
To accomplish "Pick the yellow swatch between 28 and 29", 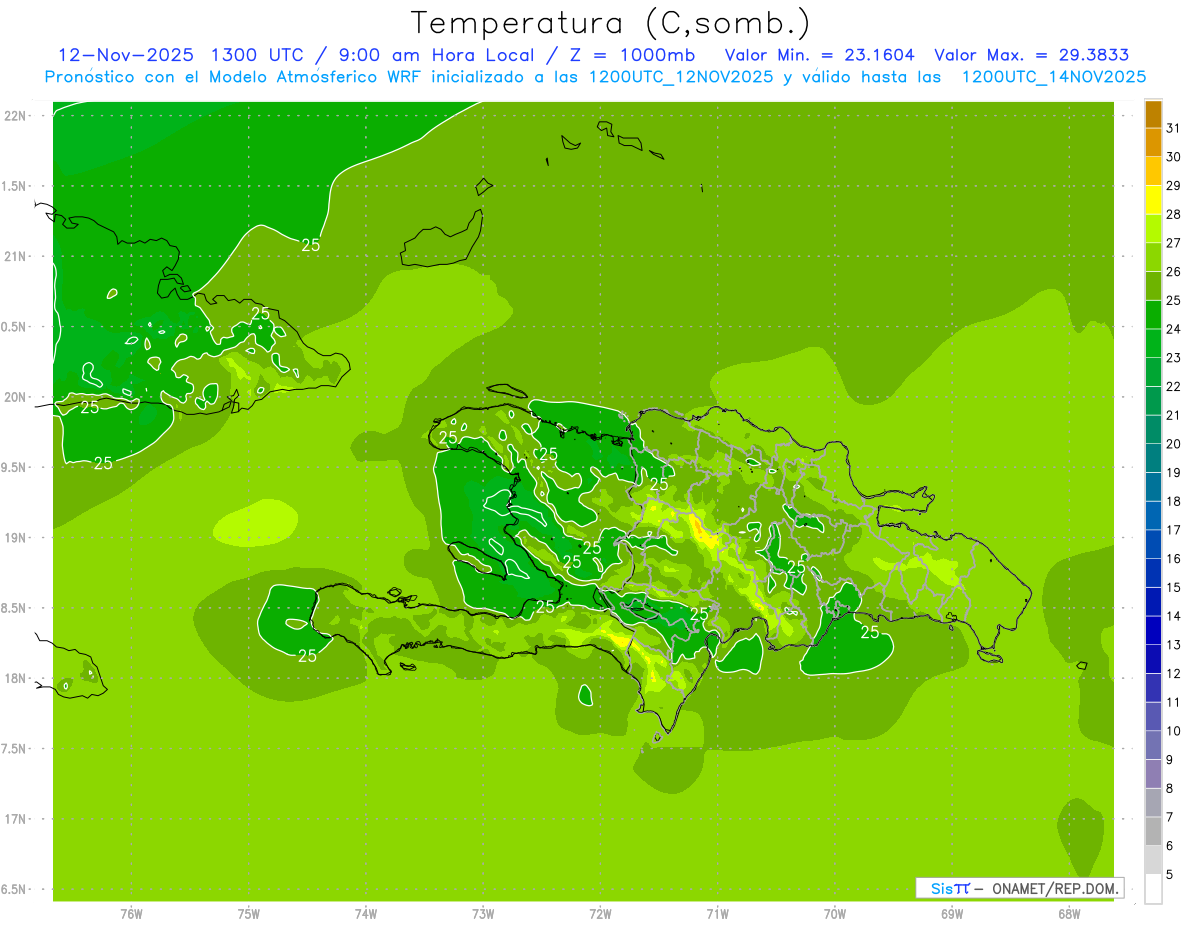I will coord(1153,200).
